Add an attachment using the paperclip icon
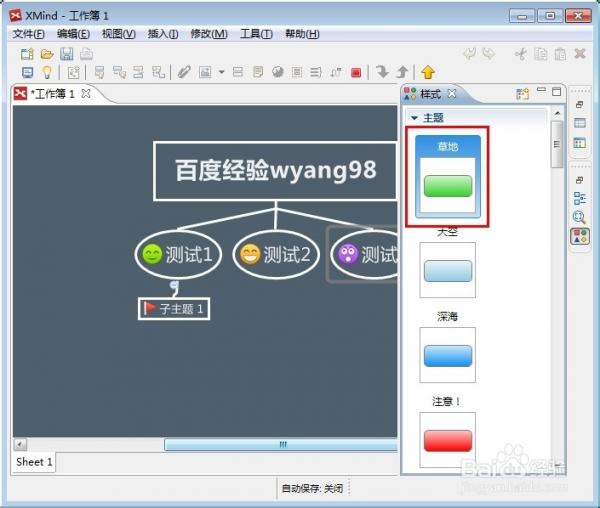600x508 pixels. click(x=184, y=72)
